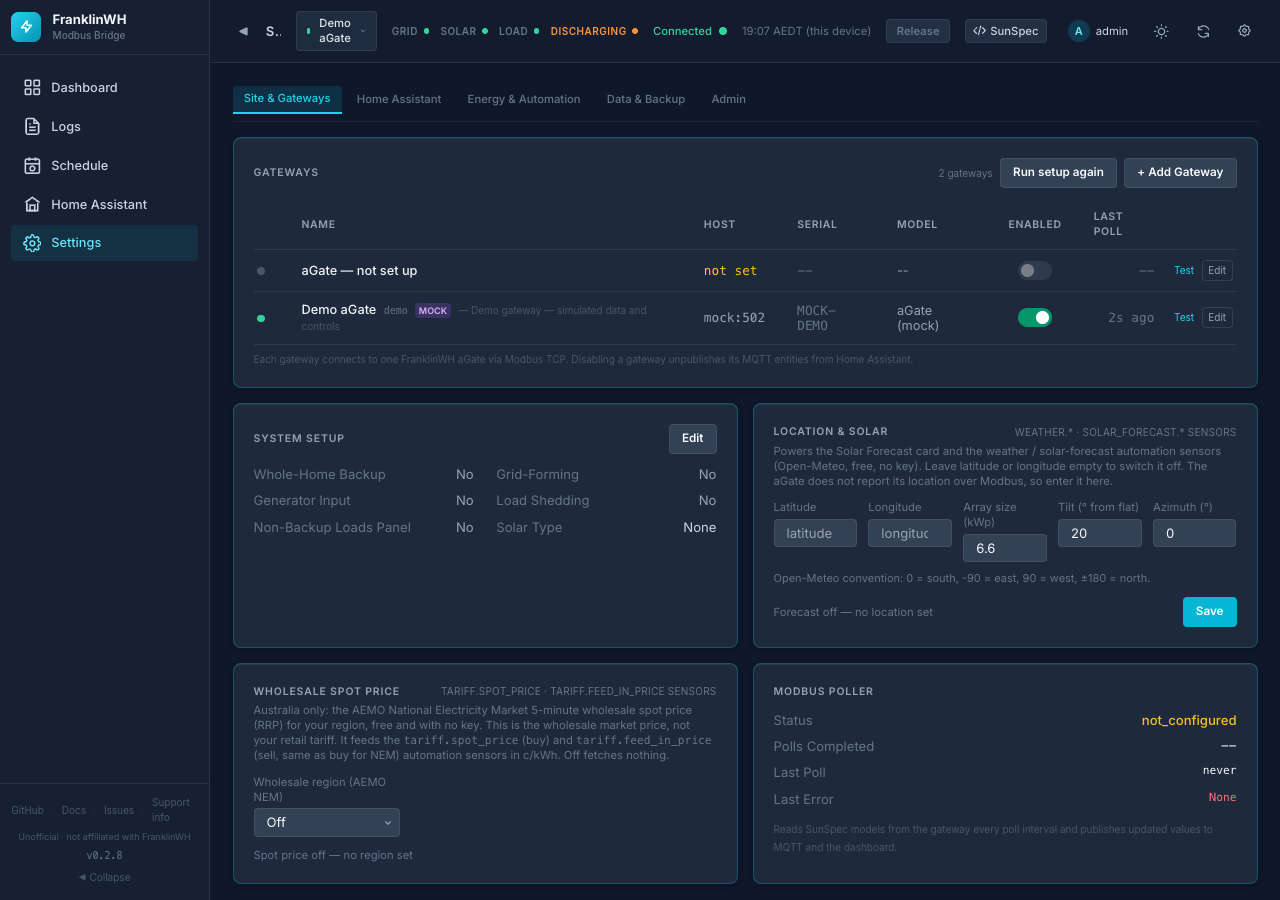
Task: Open the SunSpec code button
Action: (x=1005, y=31)
